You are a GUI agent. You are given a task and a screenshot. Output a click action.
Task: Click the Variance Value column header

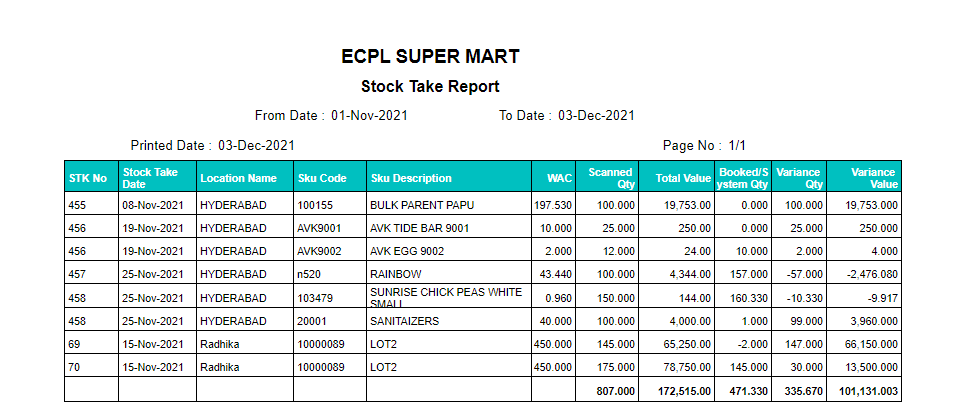[x=867, y=178]
